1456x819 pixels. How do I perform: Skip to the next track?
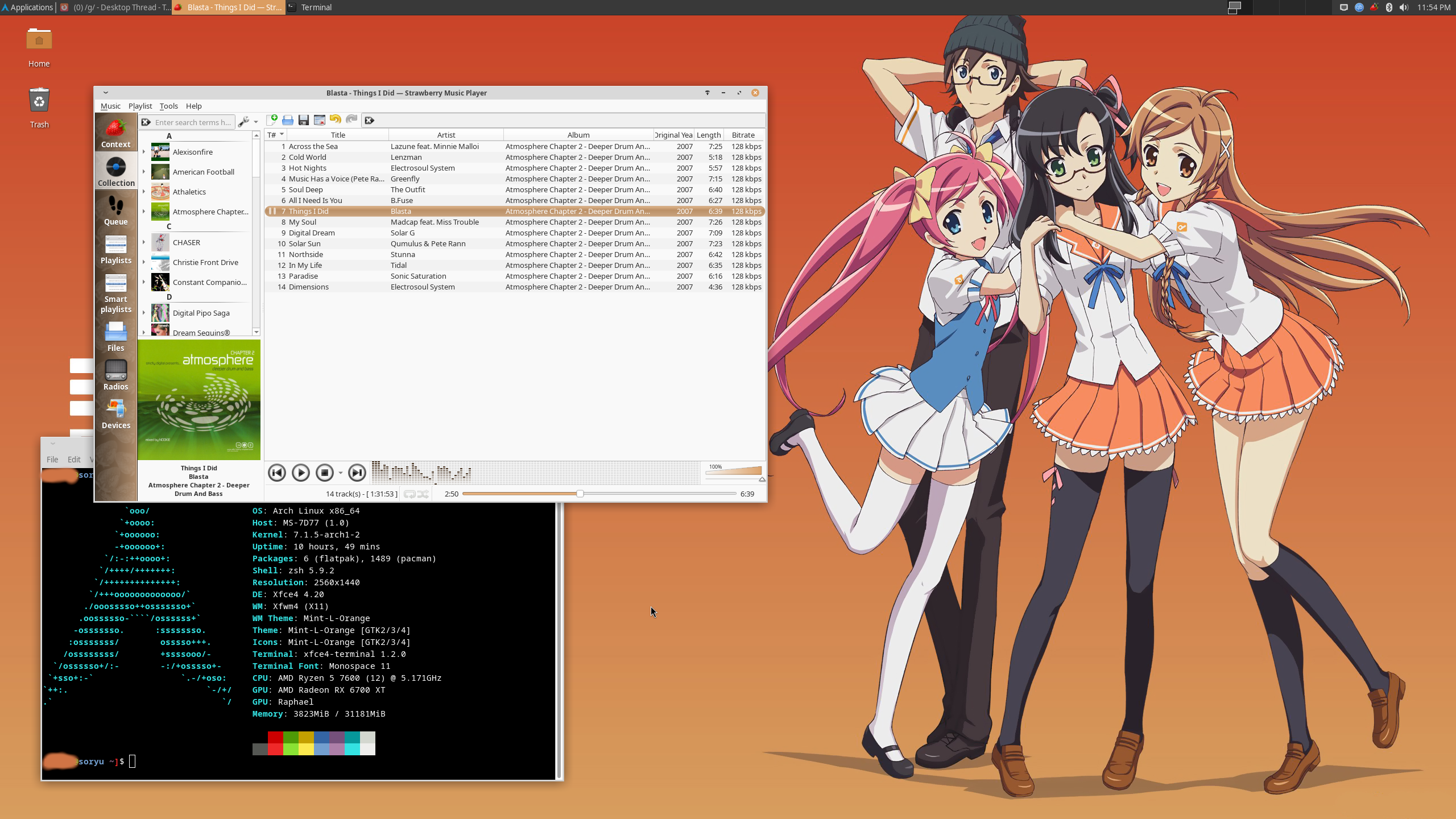pyautogui.click(x=357, y=473)
